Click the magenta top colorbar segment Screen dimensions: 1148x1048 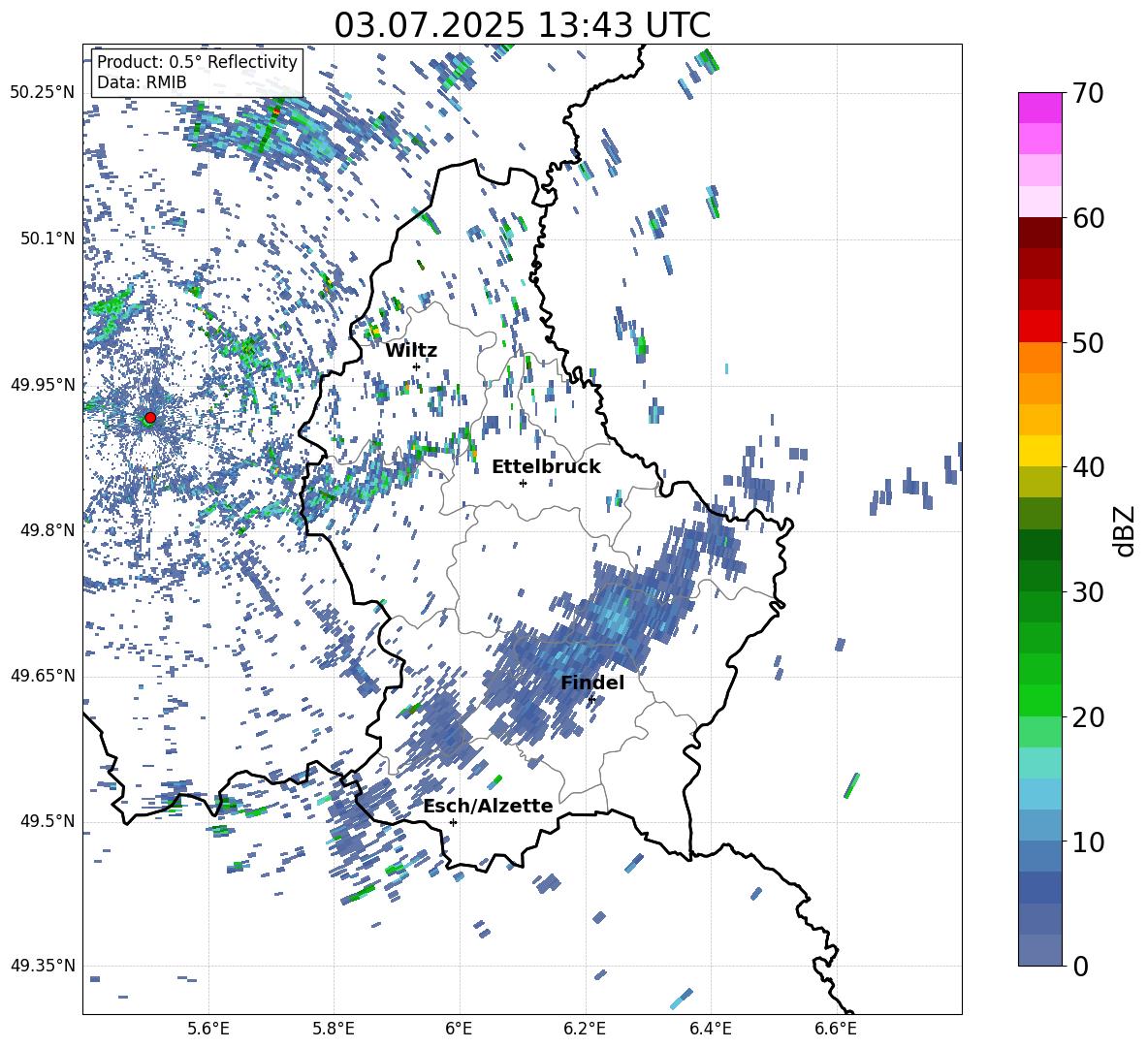click(1039, 108)
